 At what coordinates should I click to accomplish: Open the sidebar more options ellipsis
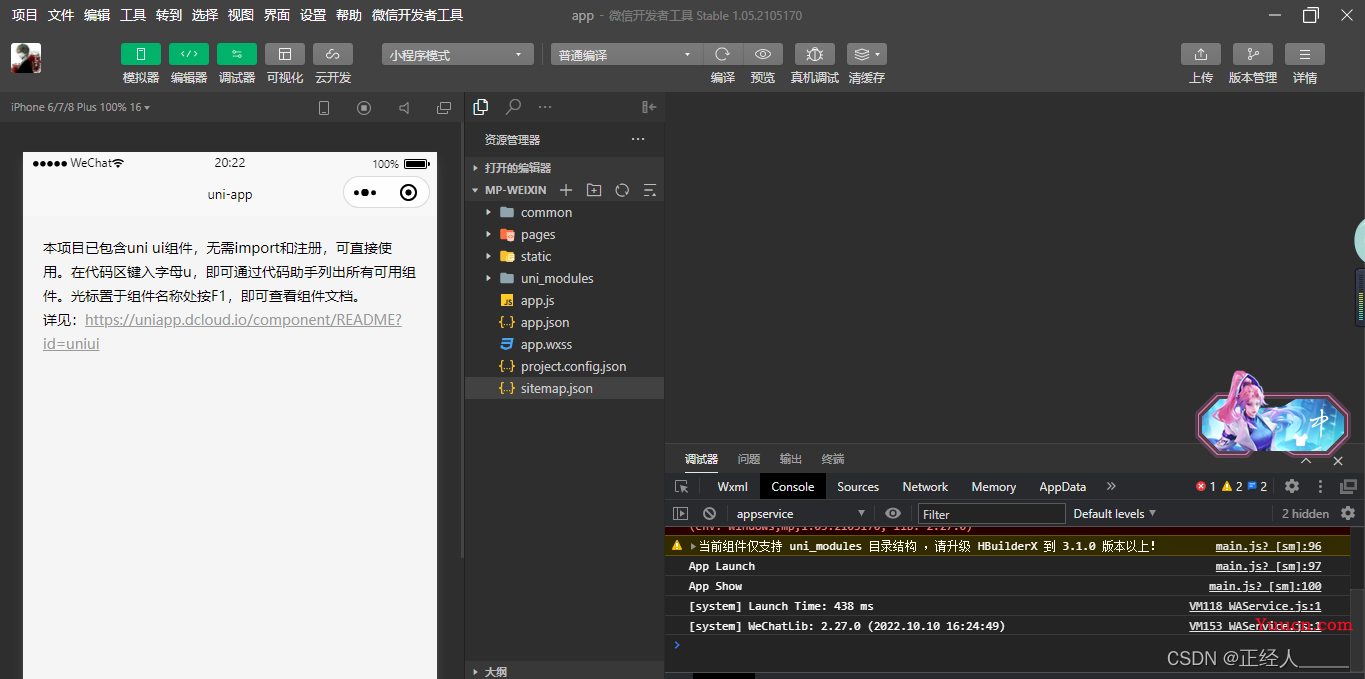[545, 107]
